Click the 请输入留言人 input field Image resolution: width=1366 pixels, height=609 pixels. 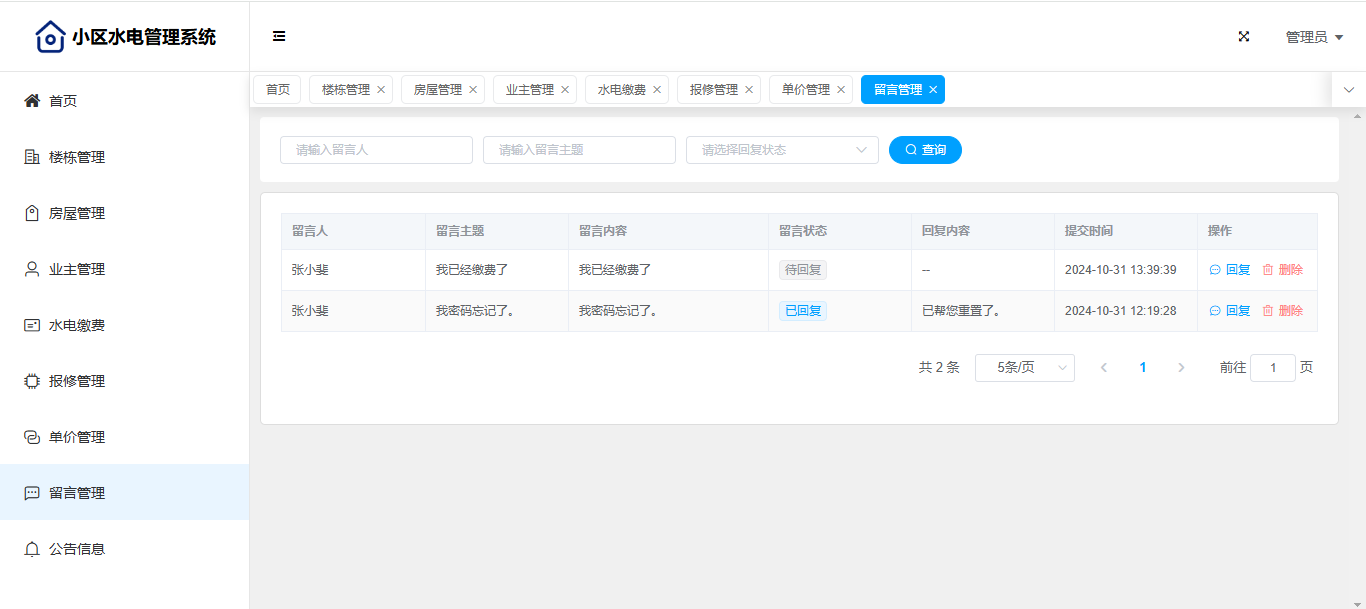coord(376,150)
